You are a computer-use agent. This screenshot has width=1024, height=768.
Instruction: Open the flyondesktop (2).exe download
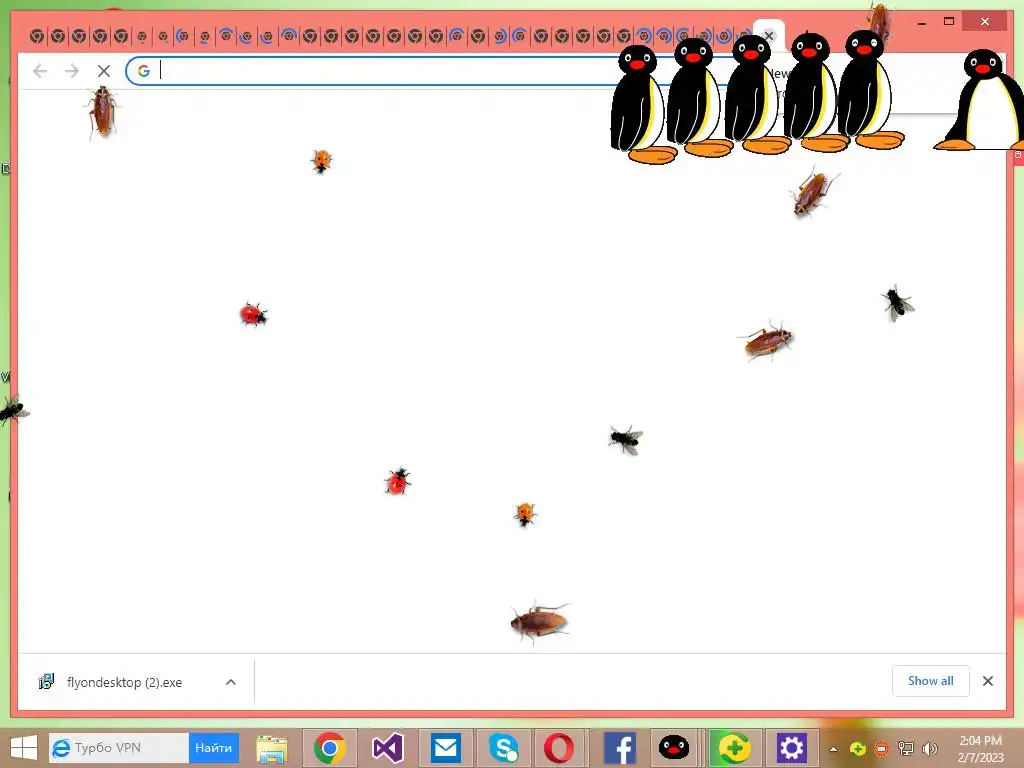pyautogui.click(x=124, y=682)
